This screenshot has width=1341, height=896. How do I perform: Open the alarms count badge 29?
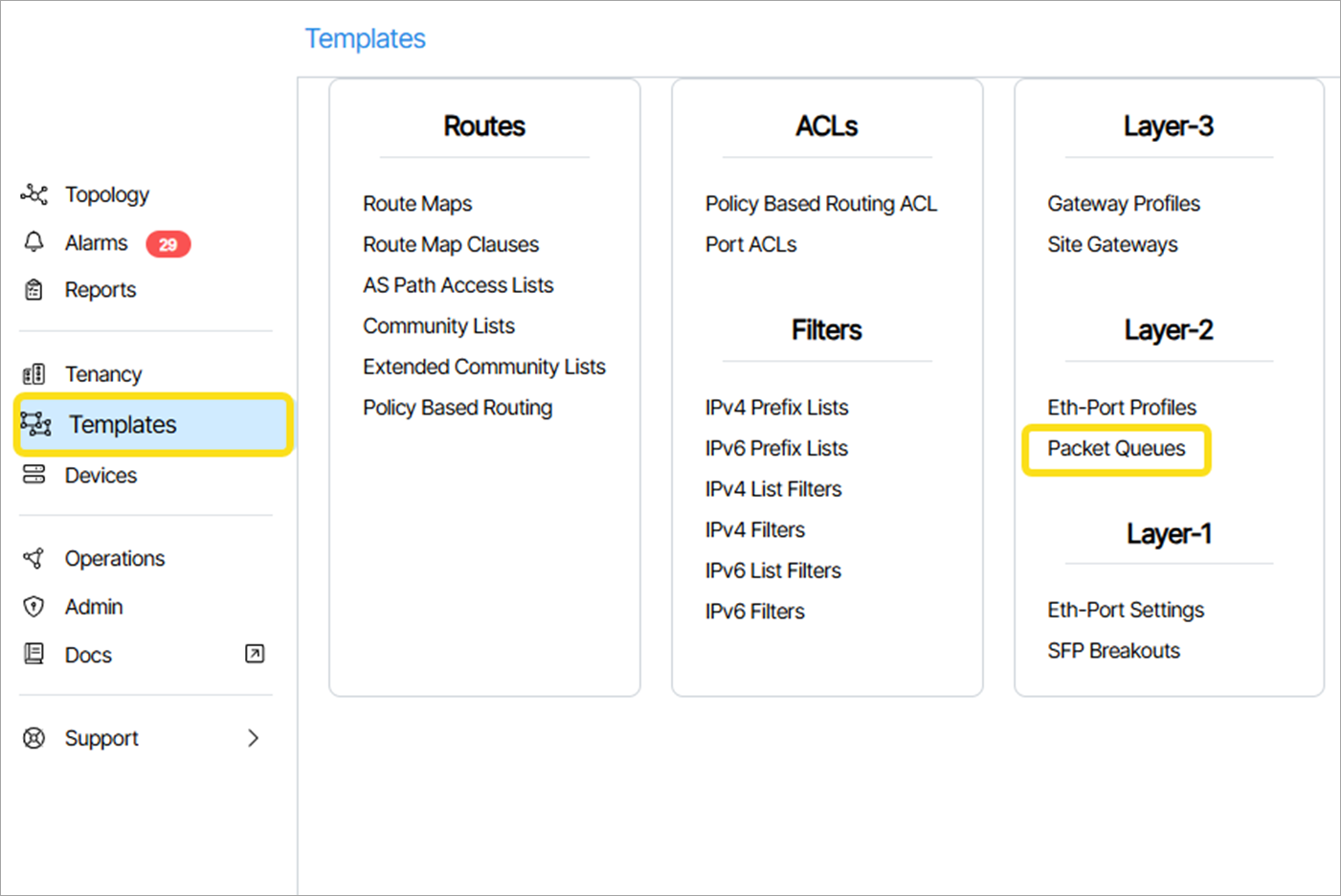[168, 244]
